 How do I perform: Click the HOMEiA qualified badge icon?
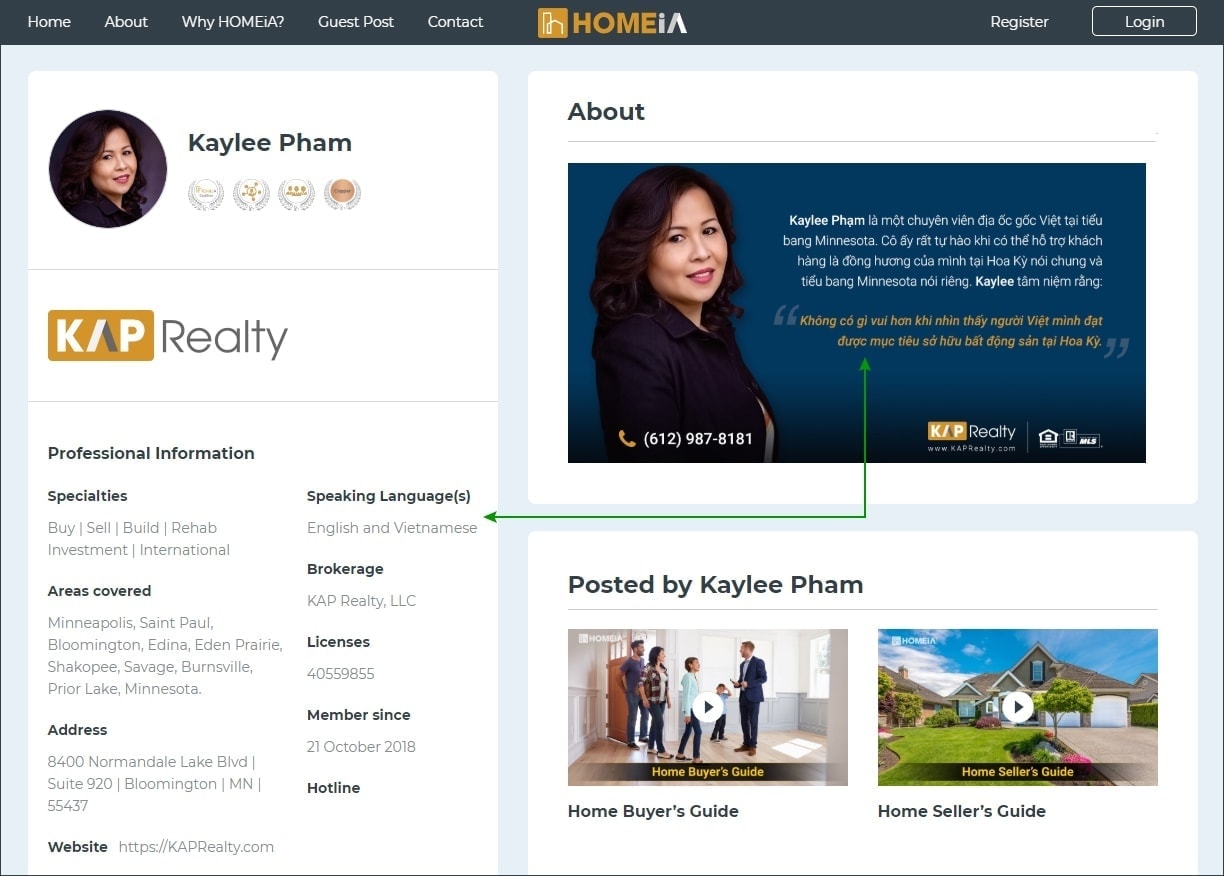(x=206, y=194)
